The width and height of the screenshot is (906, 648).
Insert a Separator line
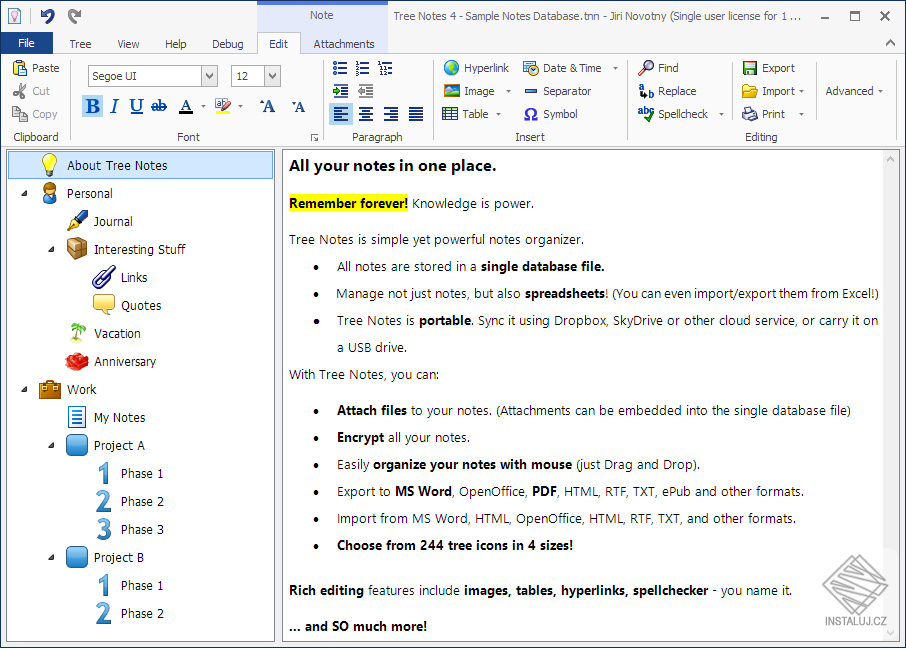557,91
